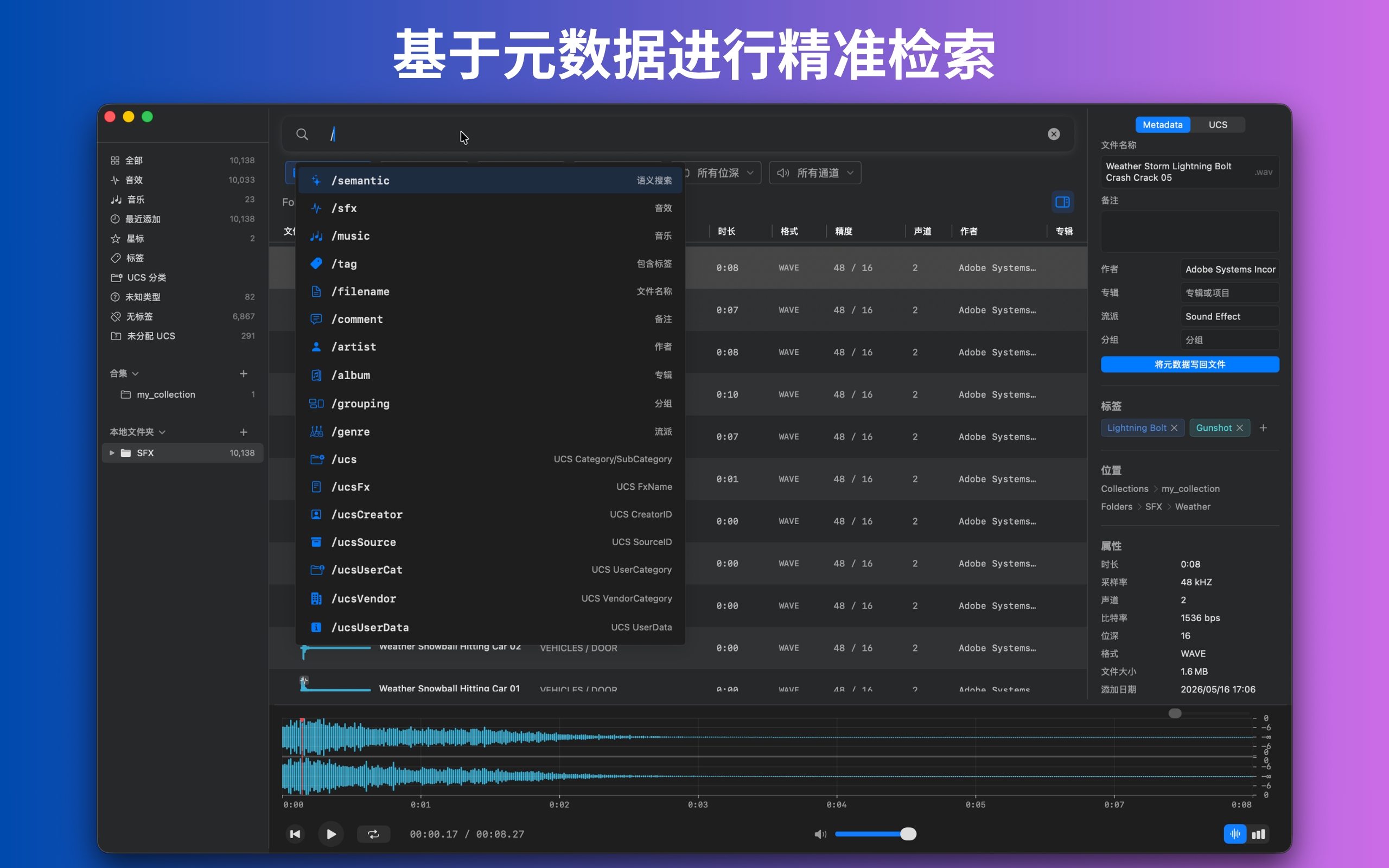This screenshot has width=1389, height=868.
Task: Click the /ucsVendor building icon
Action: (316, 598)
